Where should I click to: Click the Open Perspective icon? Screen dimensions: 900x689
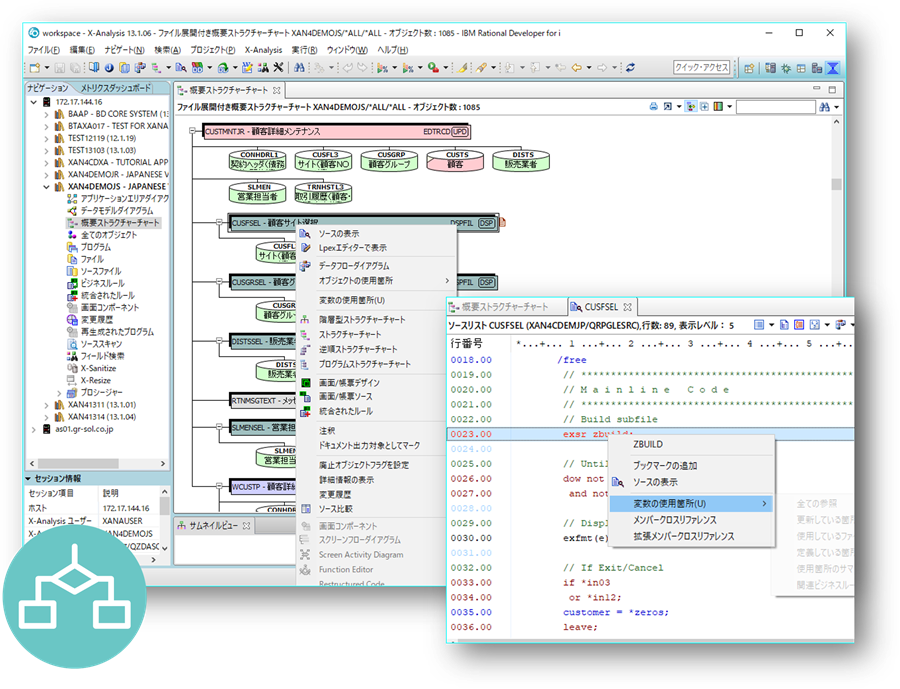coord(749,68)
